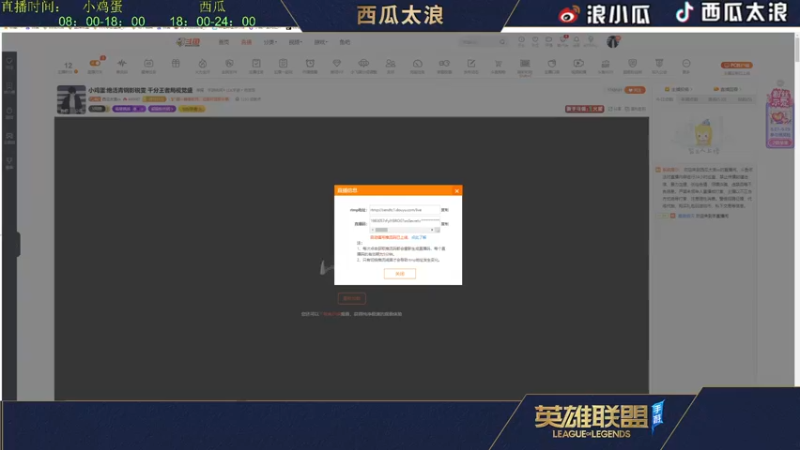
Task: Open the heart follow icon in header
Action: [535, 41]
